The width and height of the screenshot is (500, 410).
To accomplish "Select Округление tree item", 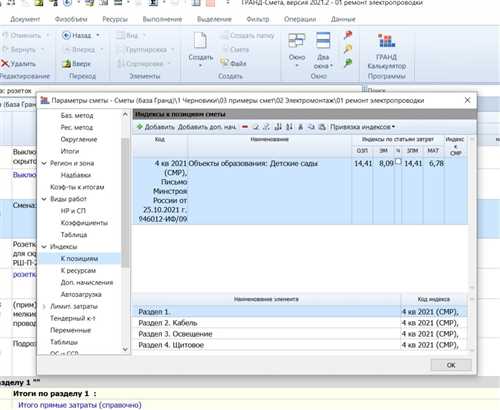I will point(79,139).
